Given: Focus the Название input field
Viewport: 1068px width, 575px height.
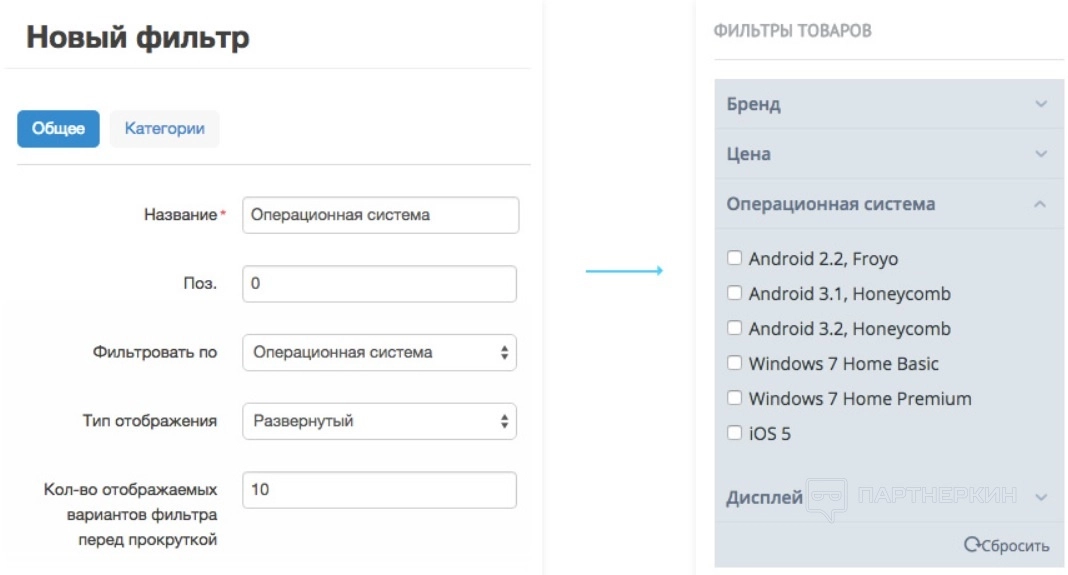Looking at the screenshot, I should click(380, 214).
